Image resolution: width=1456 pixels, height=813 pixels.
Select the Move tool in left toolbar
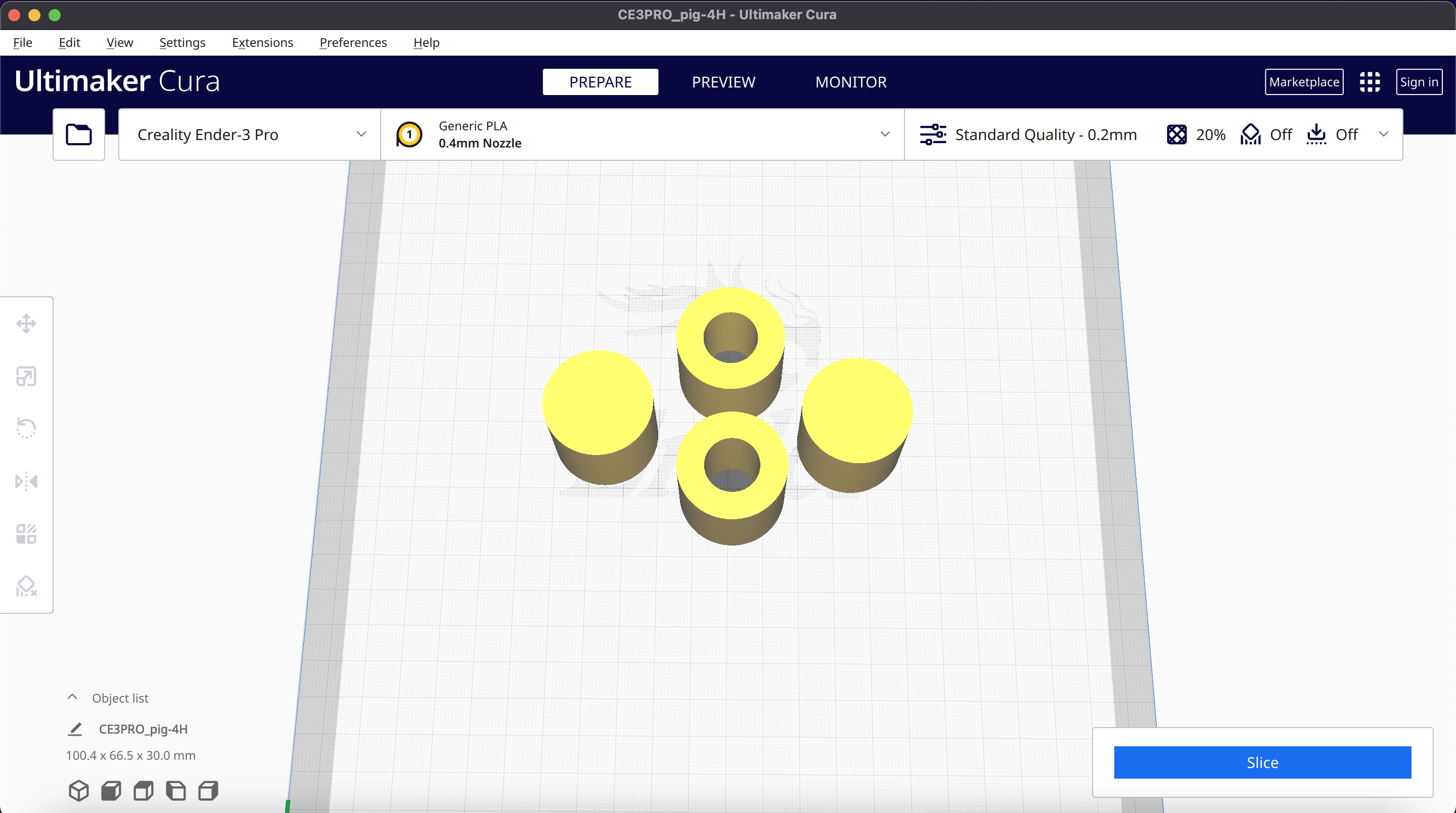point(26,324)
